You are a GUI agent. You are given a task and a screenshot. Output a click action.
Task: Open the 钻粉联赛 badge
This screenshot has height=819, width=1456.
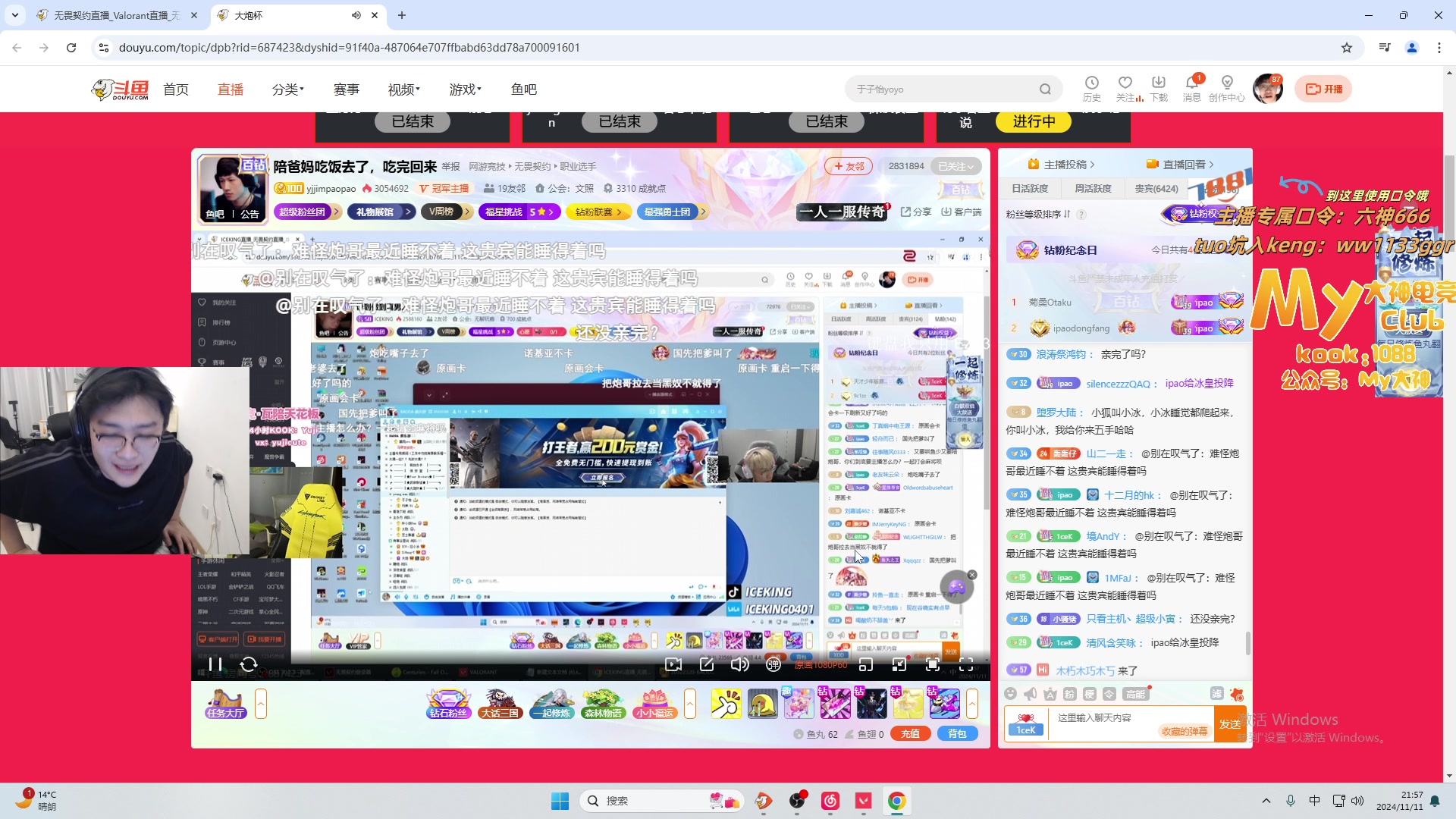598,212
